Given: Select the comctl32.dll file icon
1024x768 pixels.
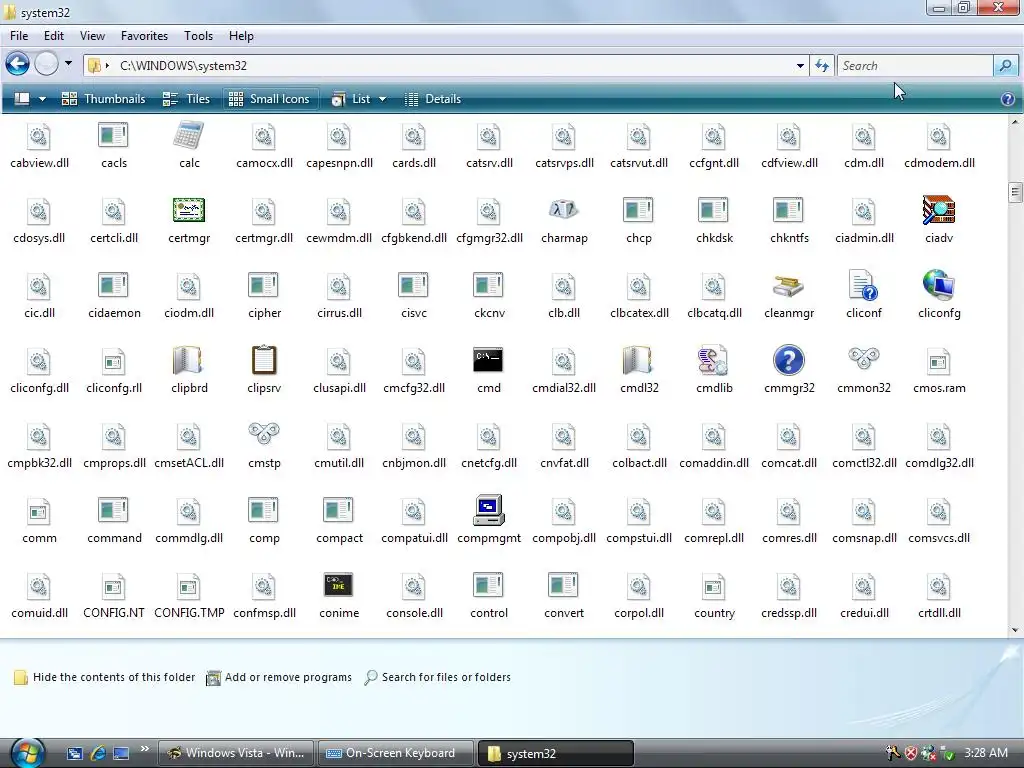Looking at the screenshot, I should pos(863,436).
